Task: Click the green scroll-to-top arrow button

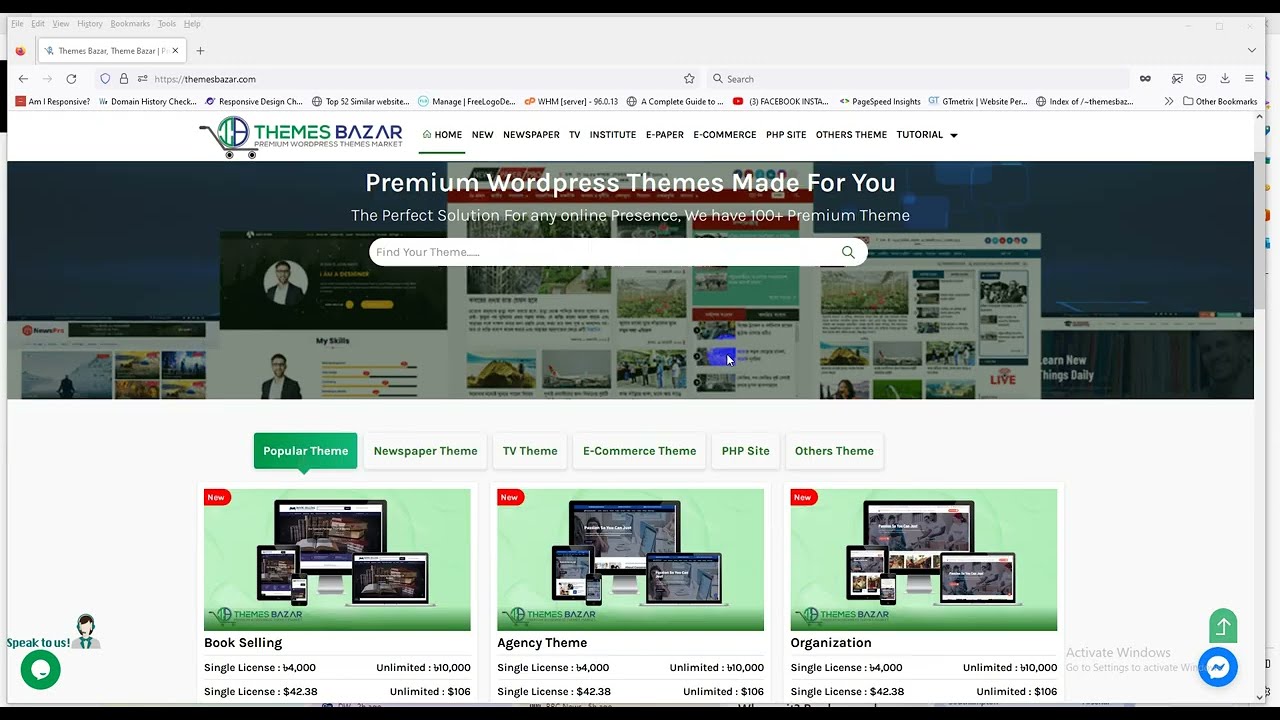Action: coord(1223,627)
